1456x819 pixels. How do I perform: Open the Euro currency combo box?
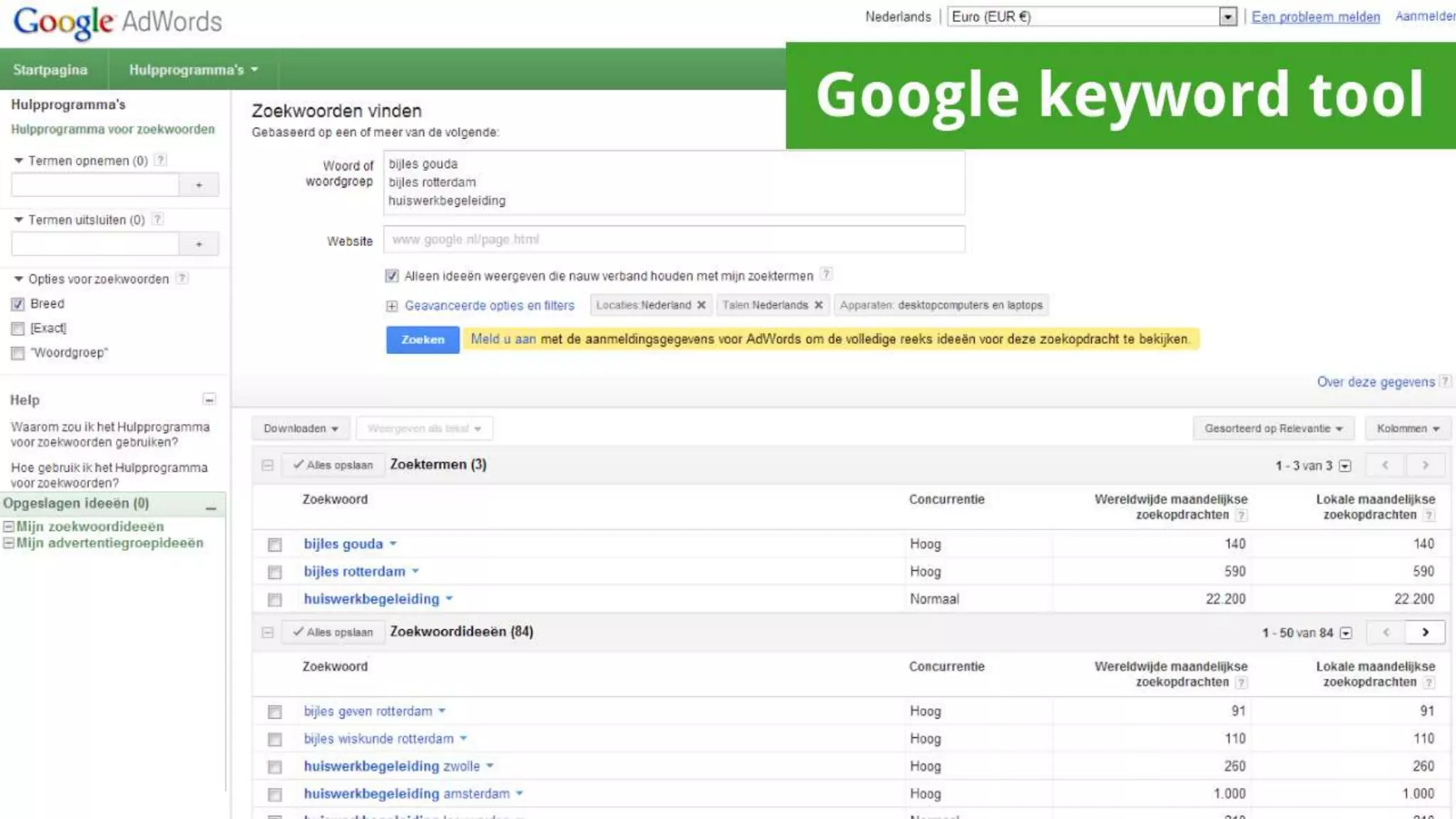click(x=1092, y=16)
